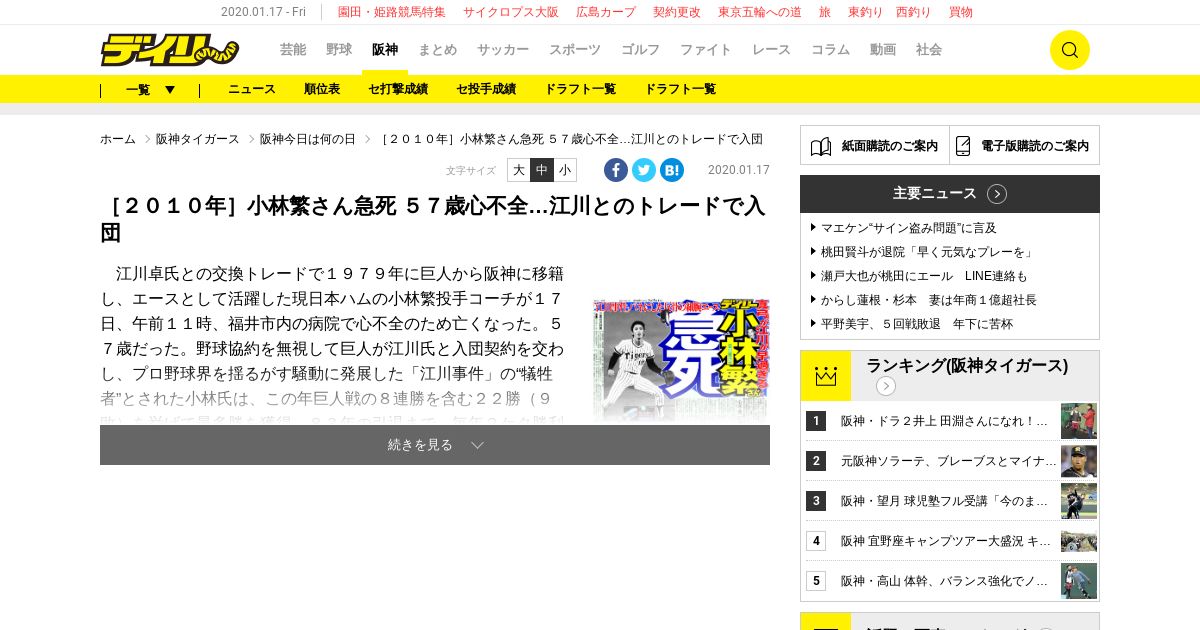Open the 動画 tab
Viewport: 1200px width, 630px height.
coord(883,50)
